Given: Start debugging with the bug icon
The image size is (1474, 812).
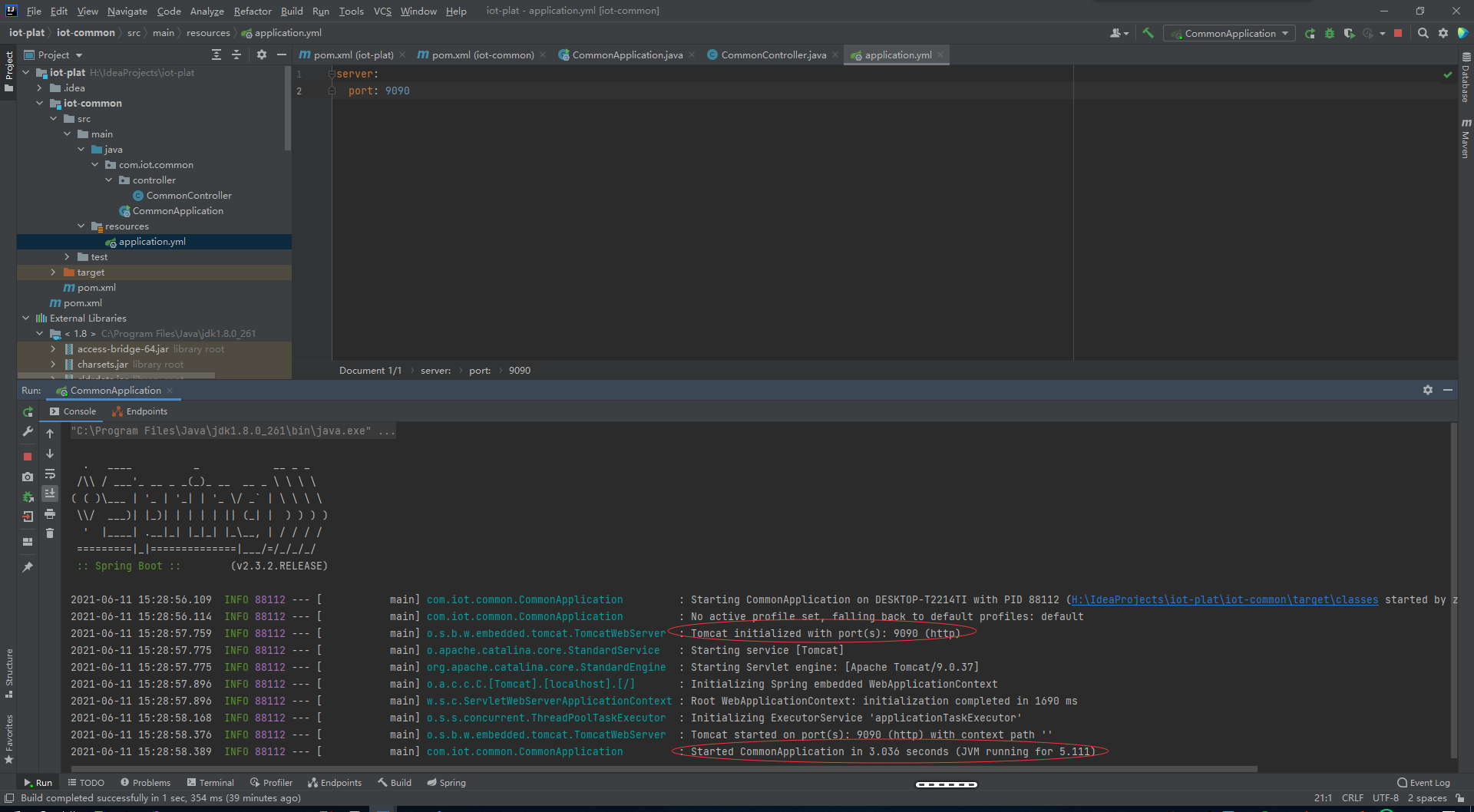Looking at the screenshot, I should point(1329,33).
